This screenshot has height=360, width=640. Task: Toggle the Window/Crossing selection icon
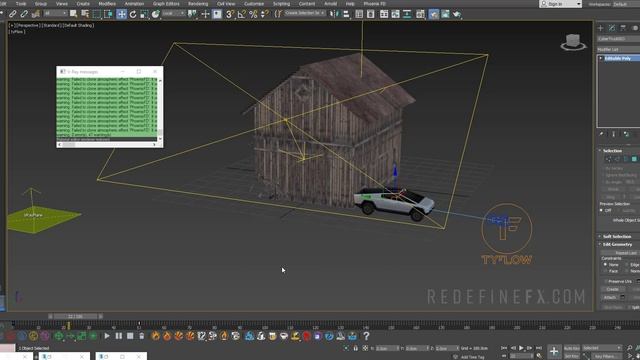[108, 14]
